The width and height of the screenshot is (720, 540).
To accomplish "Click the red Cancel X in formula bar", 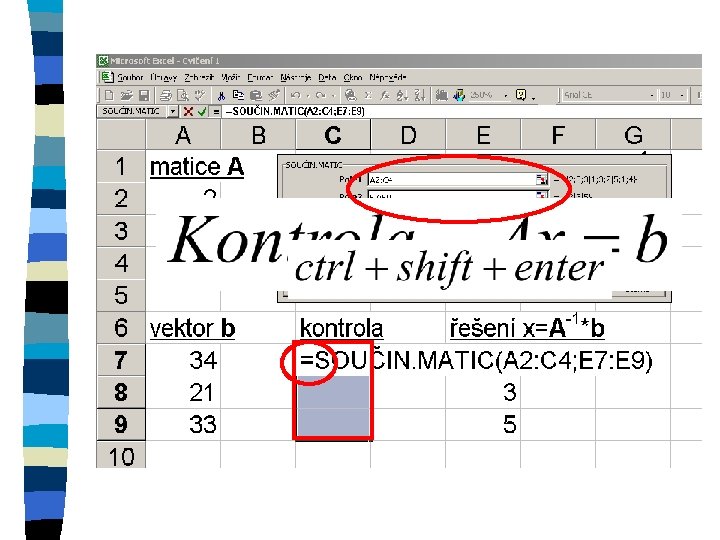I will point(188,111).
